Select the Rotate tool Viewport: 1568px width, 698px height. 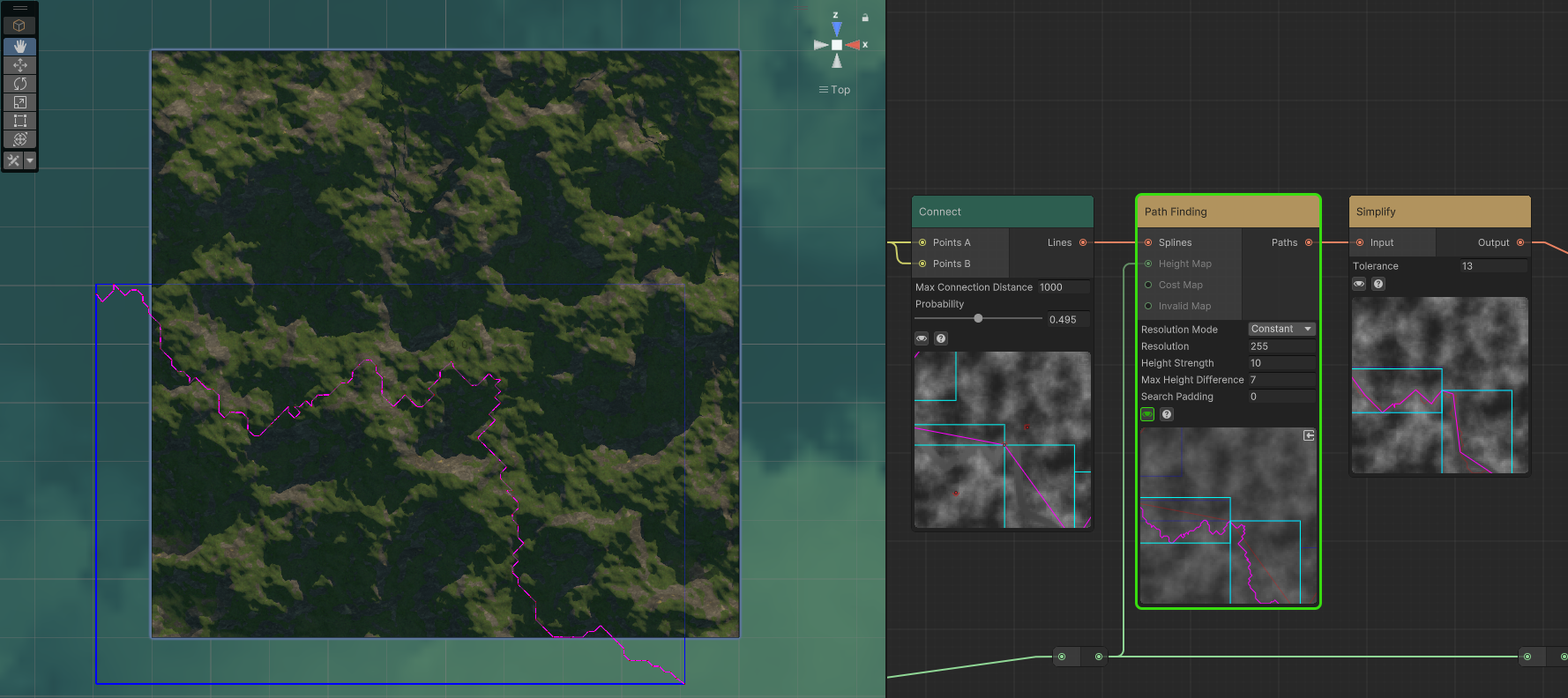point(19,84)
